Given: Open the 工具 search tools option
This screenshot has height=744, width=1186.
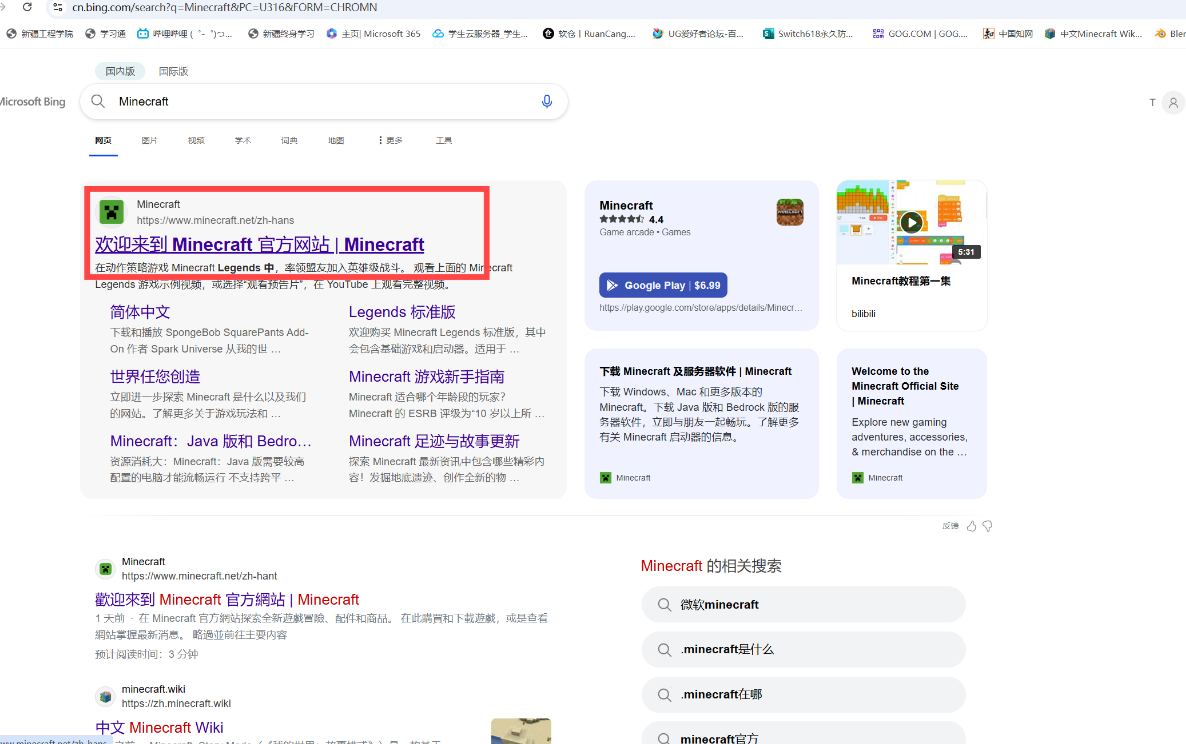Looking at the screenshot, I should click(x=444, y=141).
